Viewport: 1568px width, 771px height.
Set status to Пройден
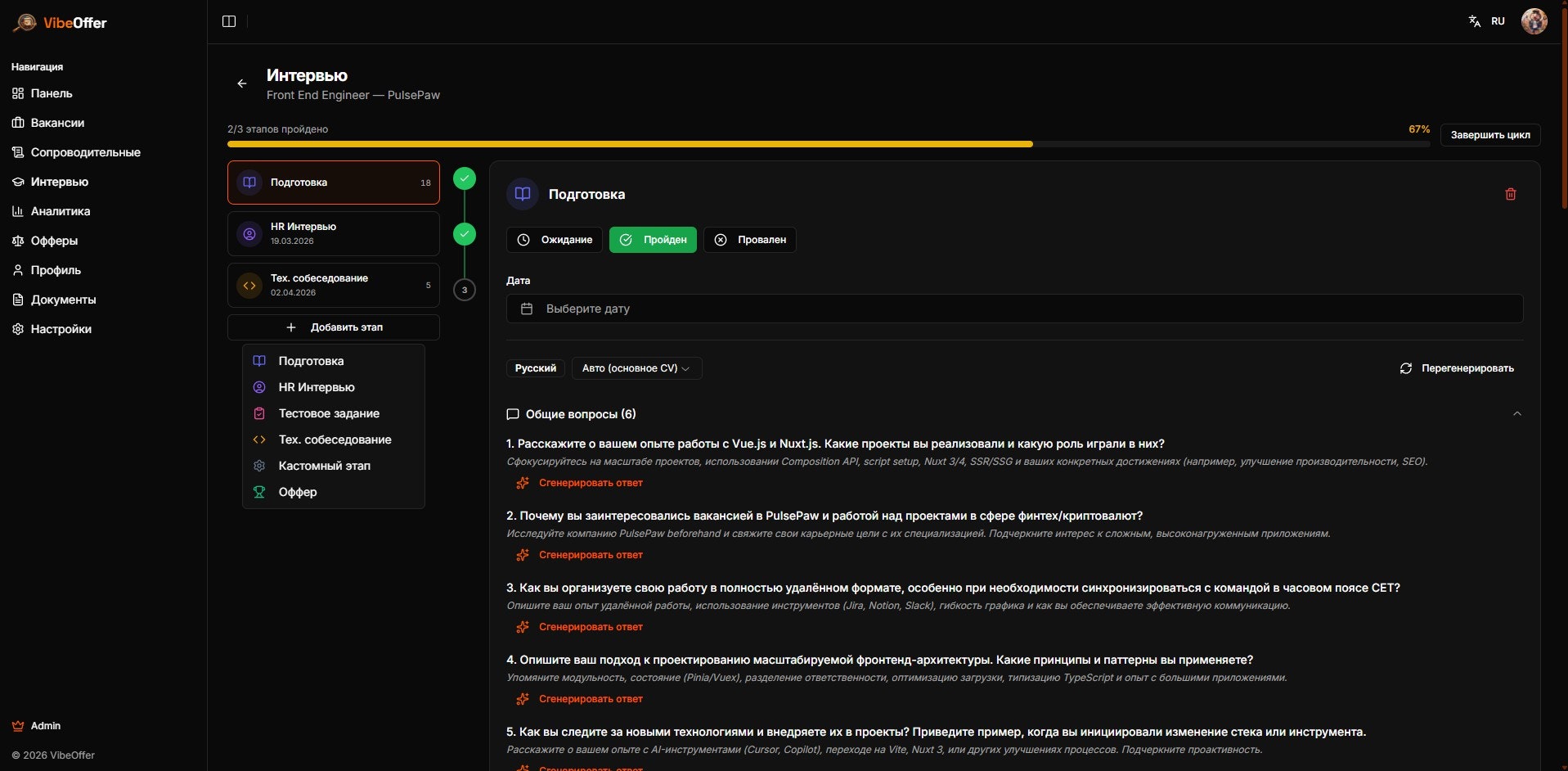653,240
